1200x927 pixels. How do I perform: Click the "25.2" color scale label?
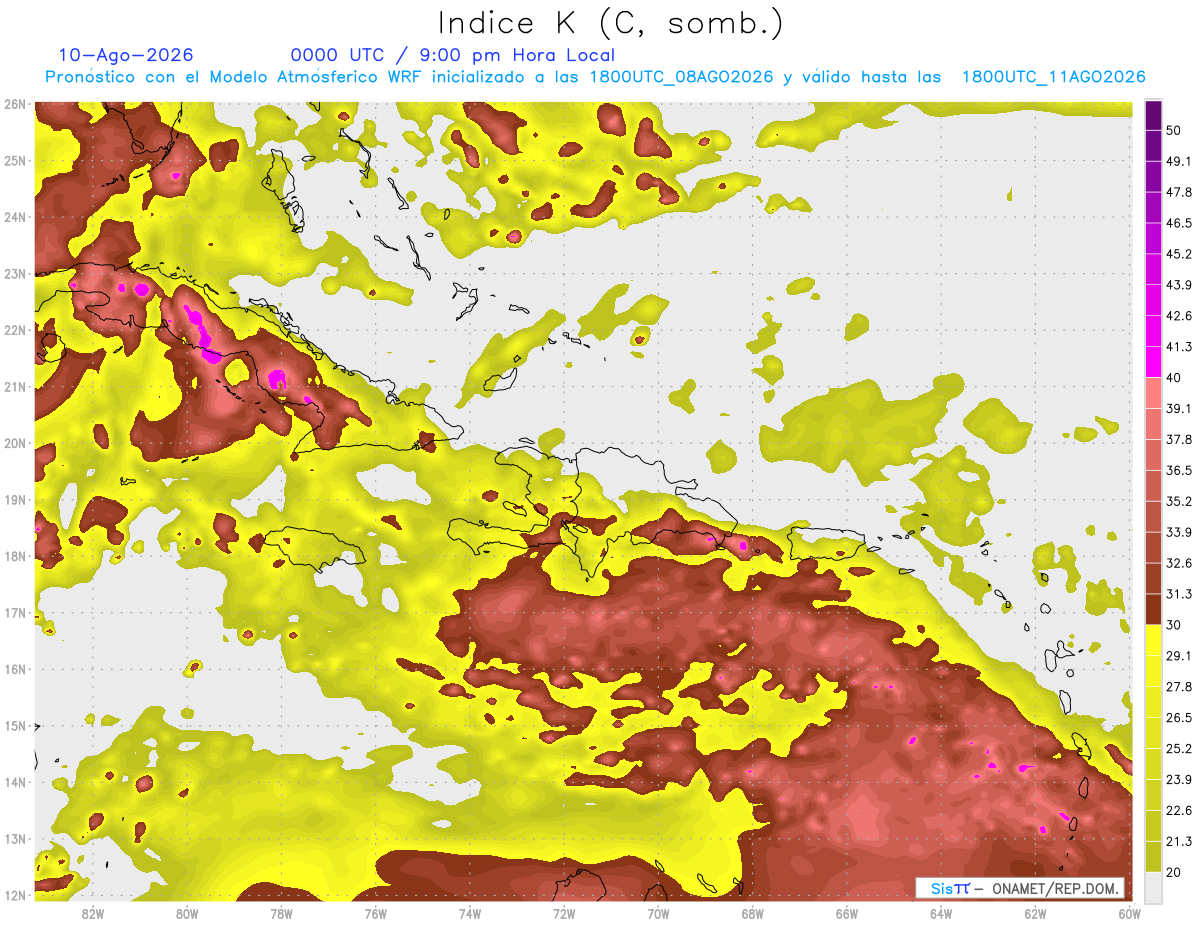coord(1178,749)
